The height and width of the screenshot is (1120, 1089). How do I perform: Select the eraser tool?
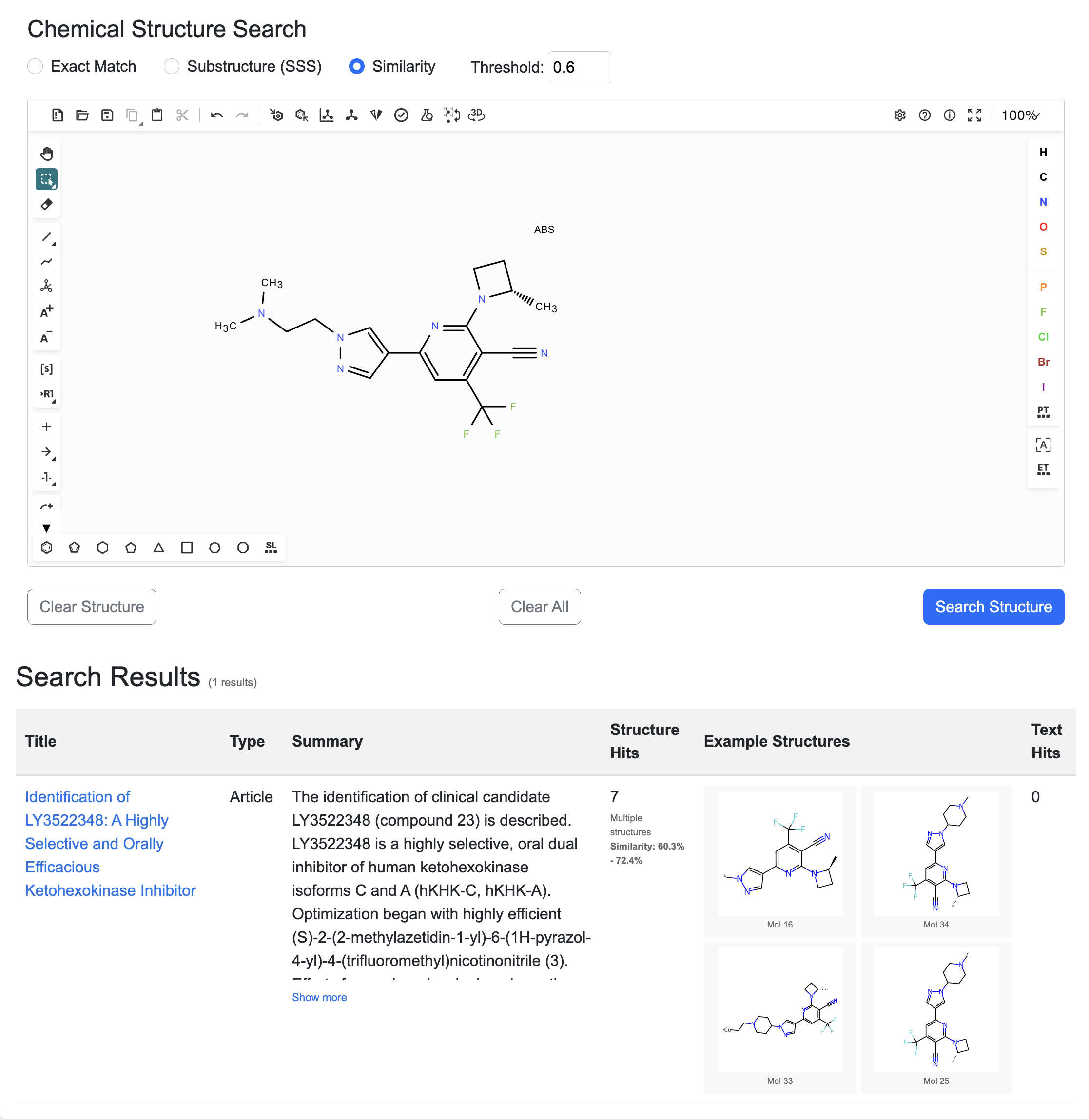click(47, 204)
